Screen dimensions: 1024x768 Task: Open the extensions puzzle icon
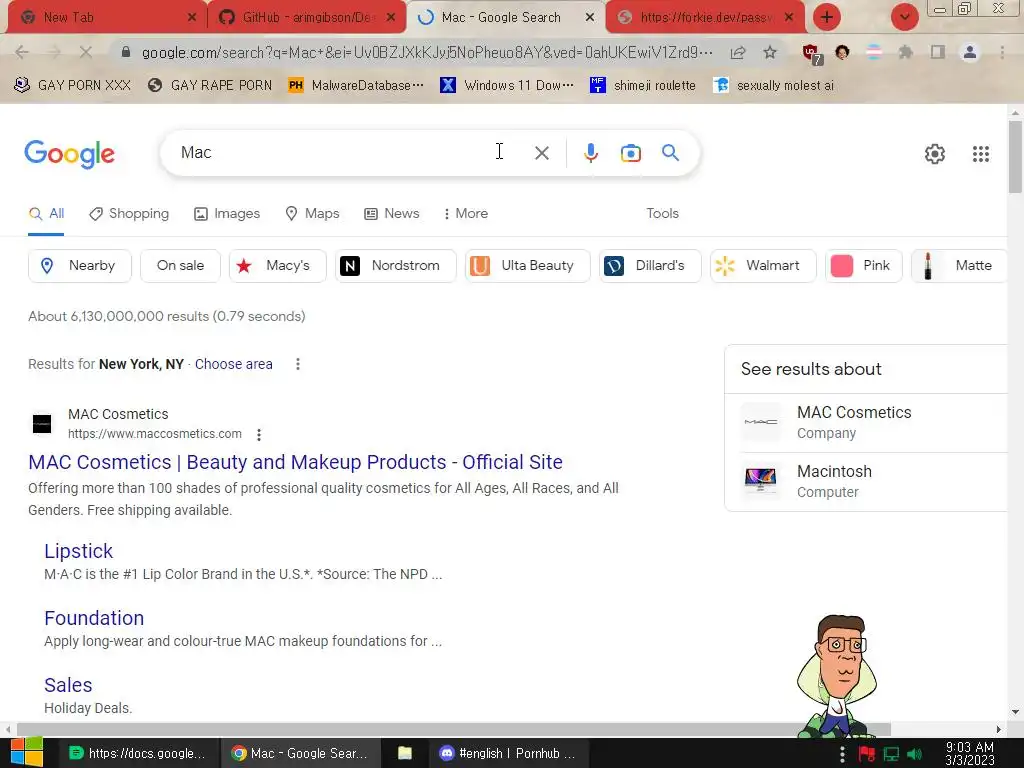[x=905, y=52]
